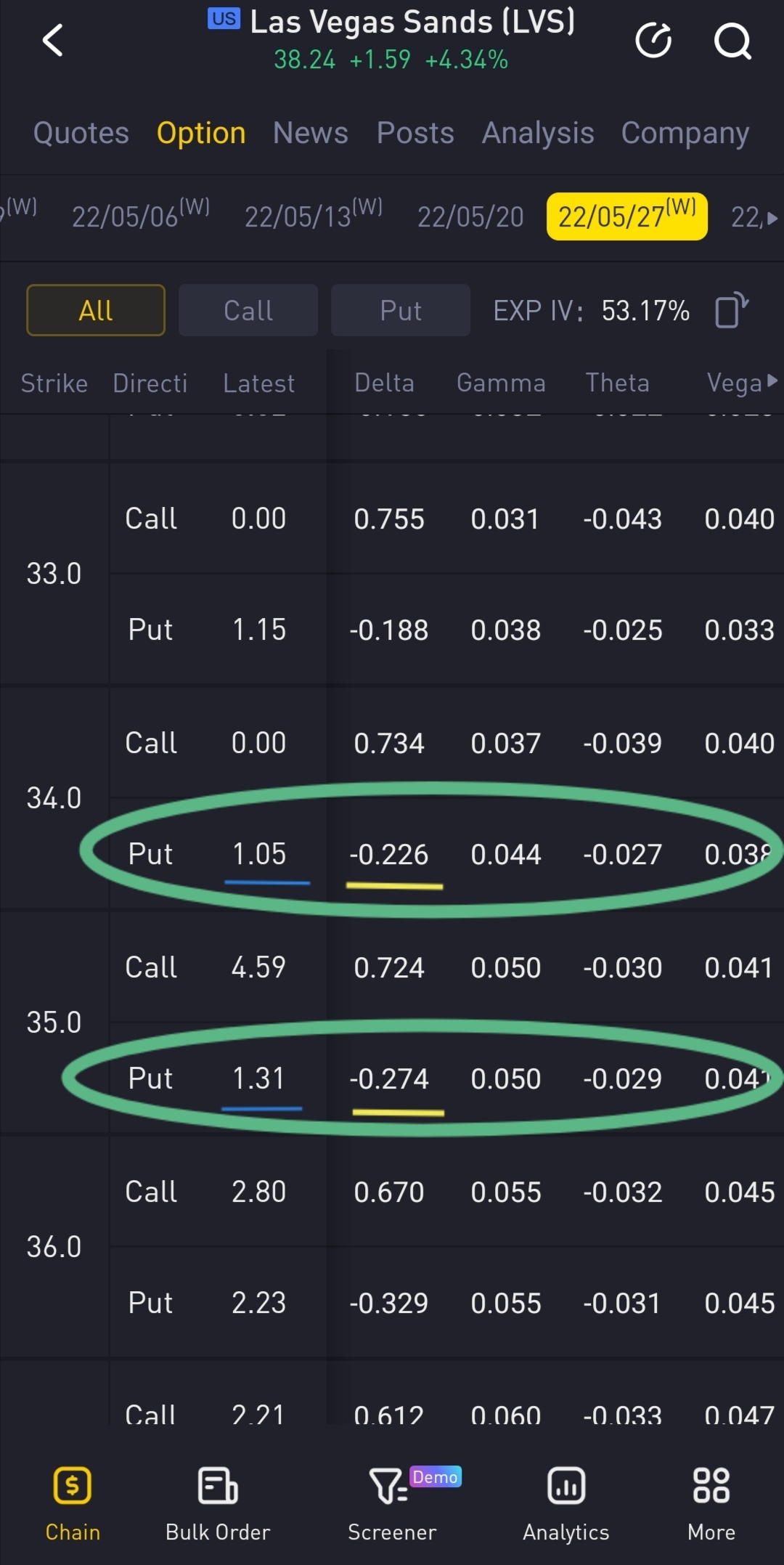Image resolution: width=784 pixels, height=1565 pixels.
Task: Select the All options filter
Action: (96, 311)
